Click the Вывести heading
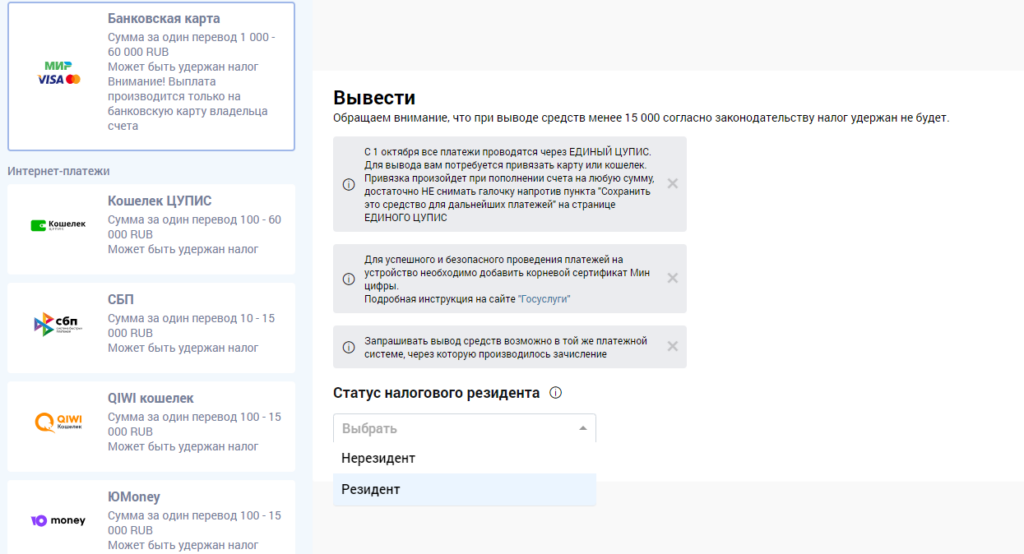The width and height of the screenshot is (1024, 554). (374, 97)
